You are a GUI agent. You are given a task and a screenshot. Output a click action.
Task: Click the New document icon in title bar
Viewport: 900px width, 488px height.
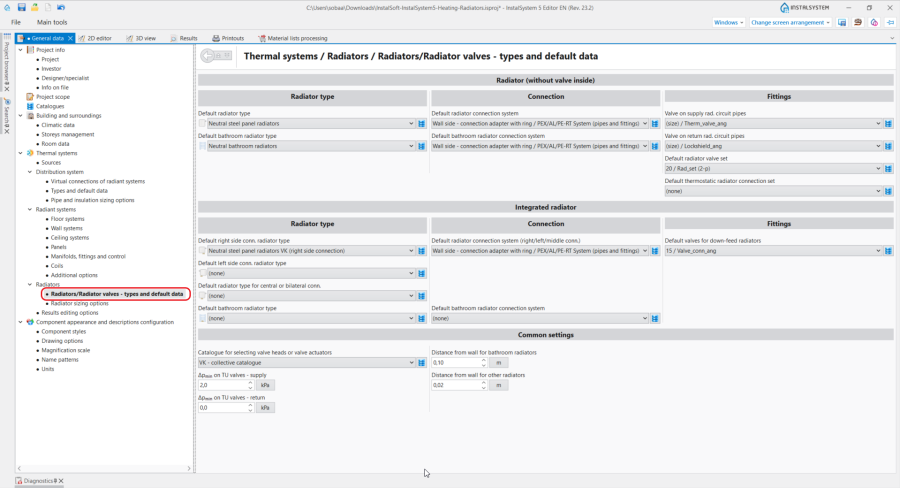point(48,7)
